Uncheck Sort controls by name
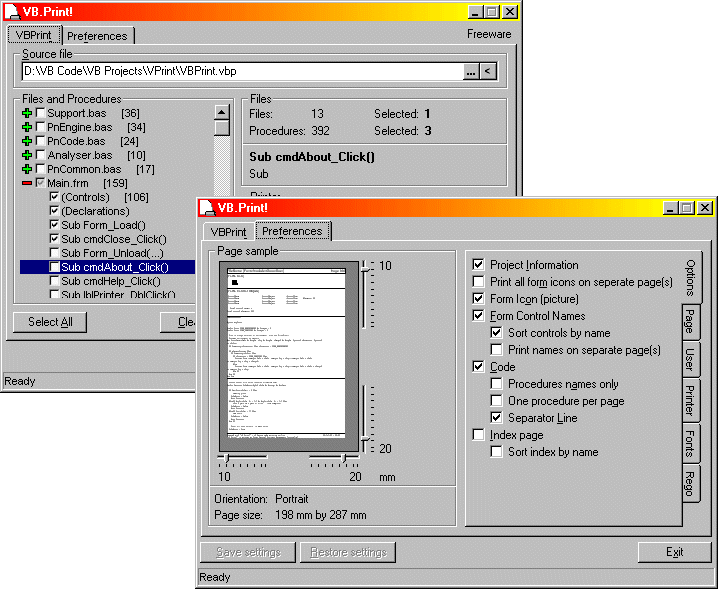The width and height of the screenshot is (719, 589). point(496,333)
